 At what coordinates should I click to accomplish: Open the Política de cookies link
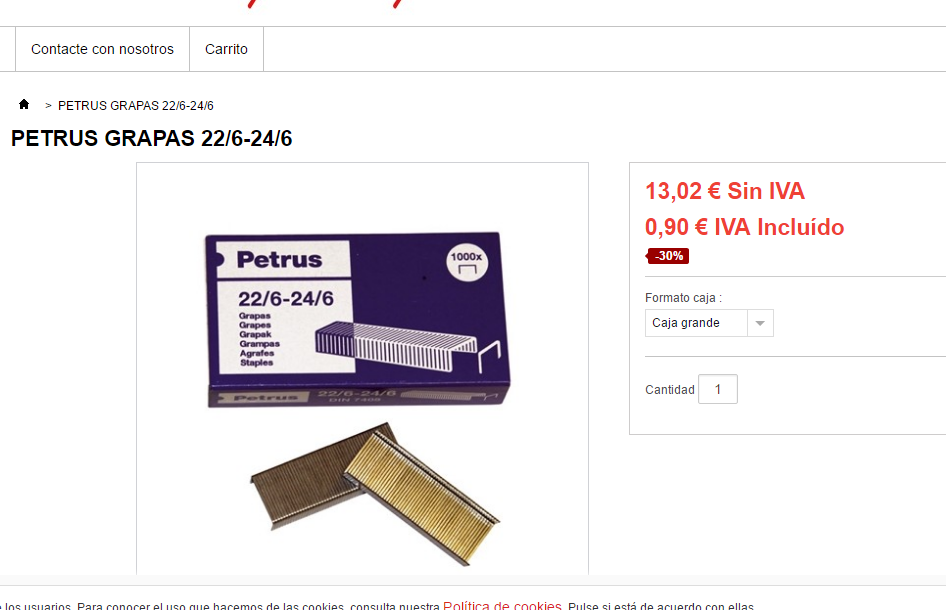tap(502, 605)
